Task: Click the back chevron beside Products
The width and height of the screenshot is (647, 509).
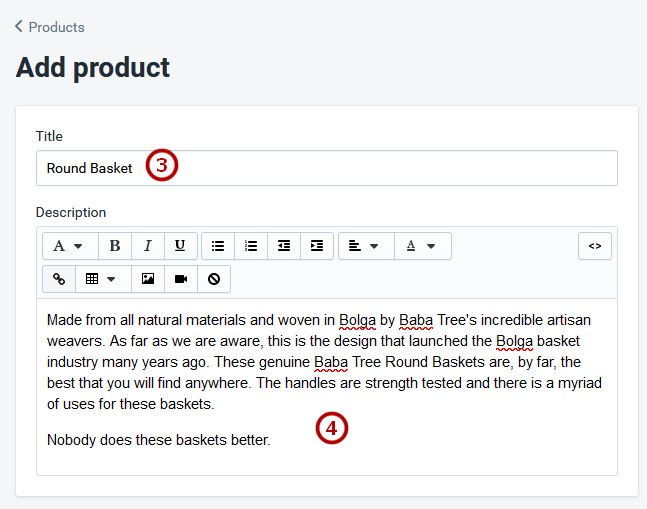Action: coord(19,26)
